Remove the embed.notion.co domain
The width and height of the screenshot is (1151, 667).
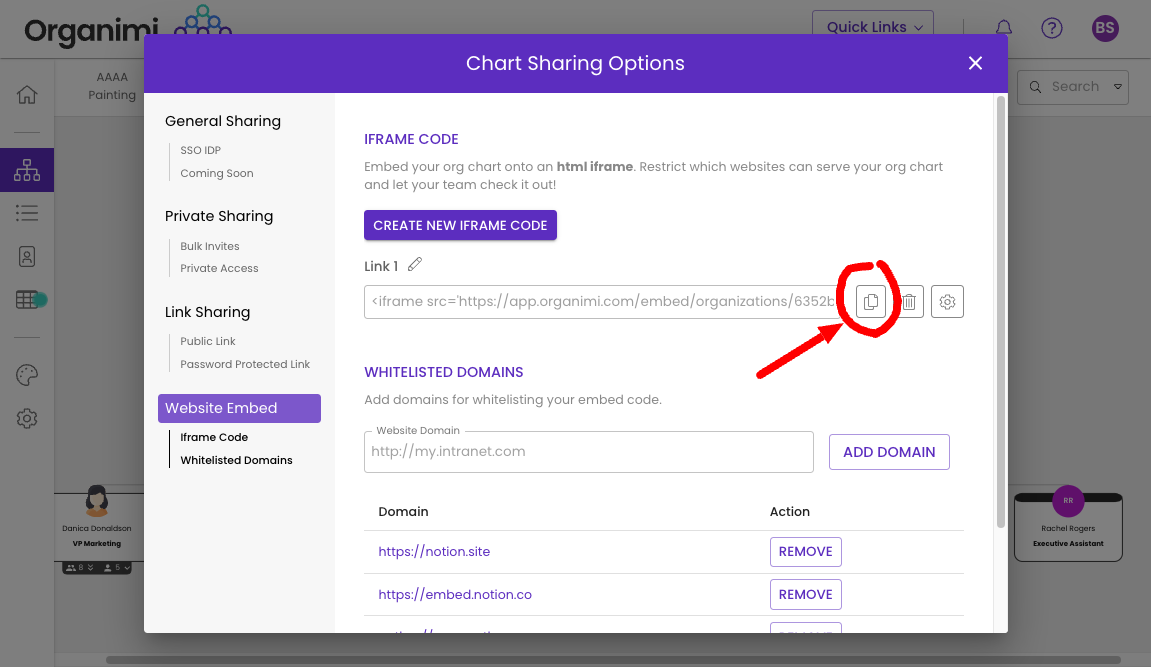click(805, 594)
